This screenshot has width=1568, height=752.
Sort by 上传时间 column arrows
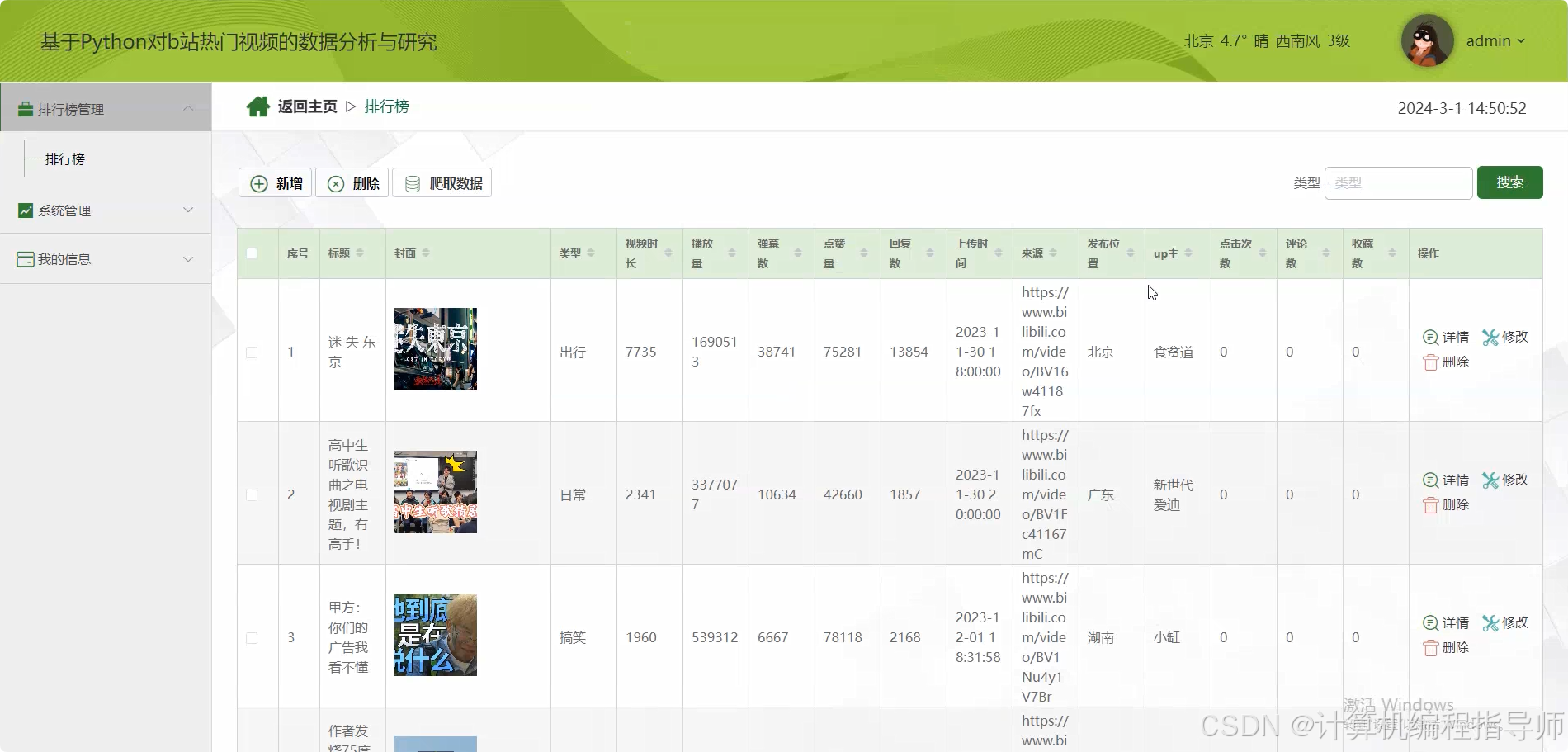(999, 253)
